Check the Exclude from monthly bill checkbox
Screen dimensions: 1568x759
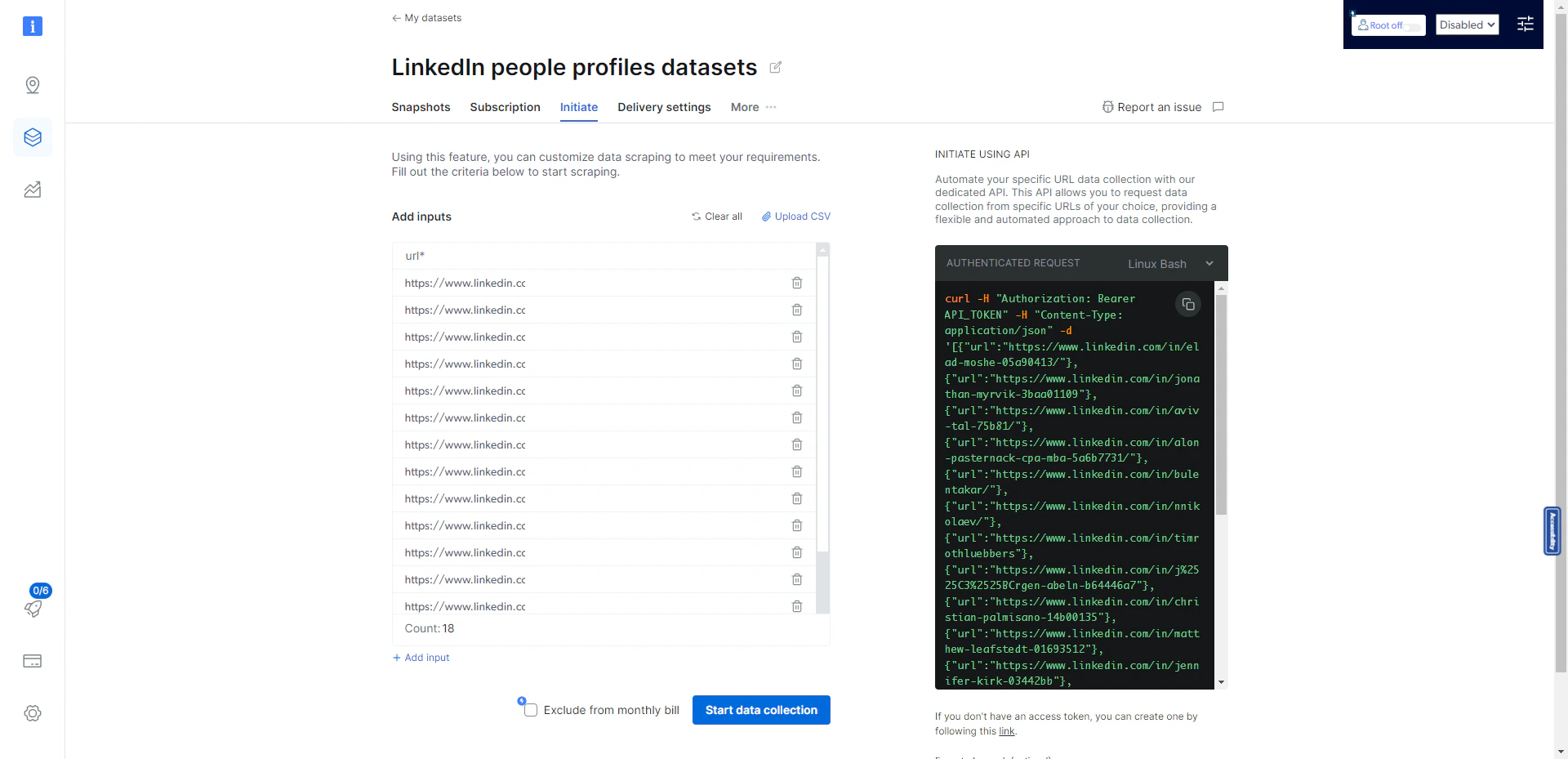coord(531,710)
